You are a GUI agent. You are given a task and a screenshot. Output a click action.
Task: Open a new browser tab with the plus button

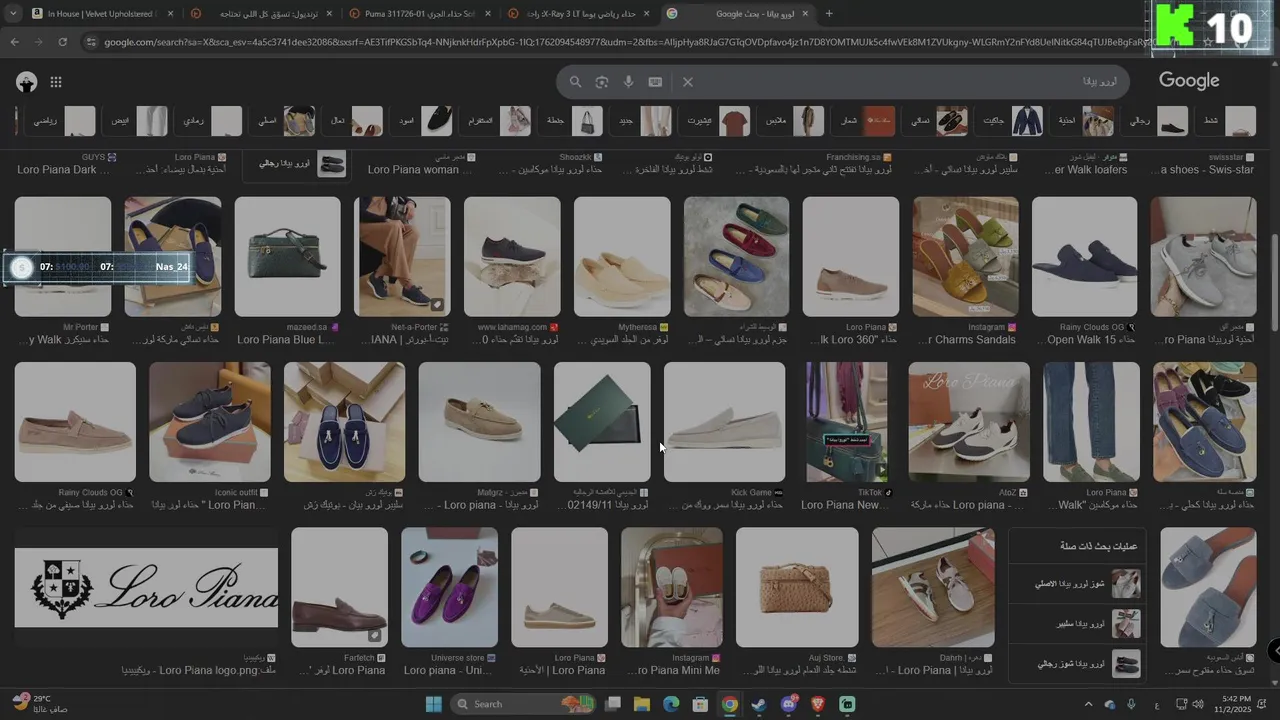click(829, 14)
